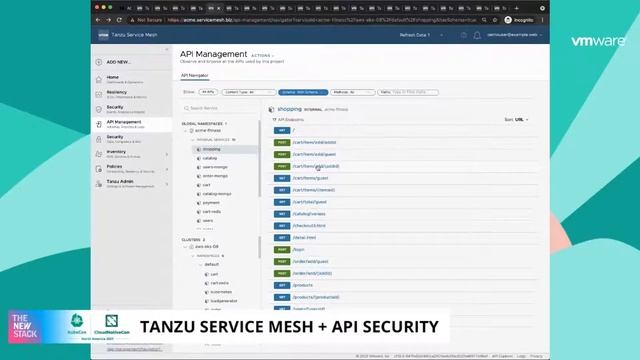This screenshot has height=360, width=640.
Task: Collapse the acme-fitness tree node
Action: (185, 131)
